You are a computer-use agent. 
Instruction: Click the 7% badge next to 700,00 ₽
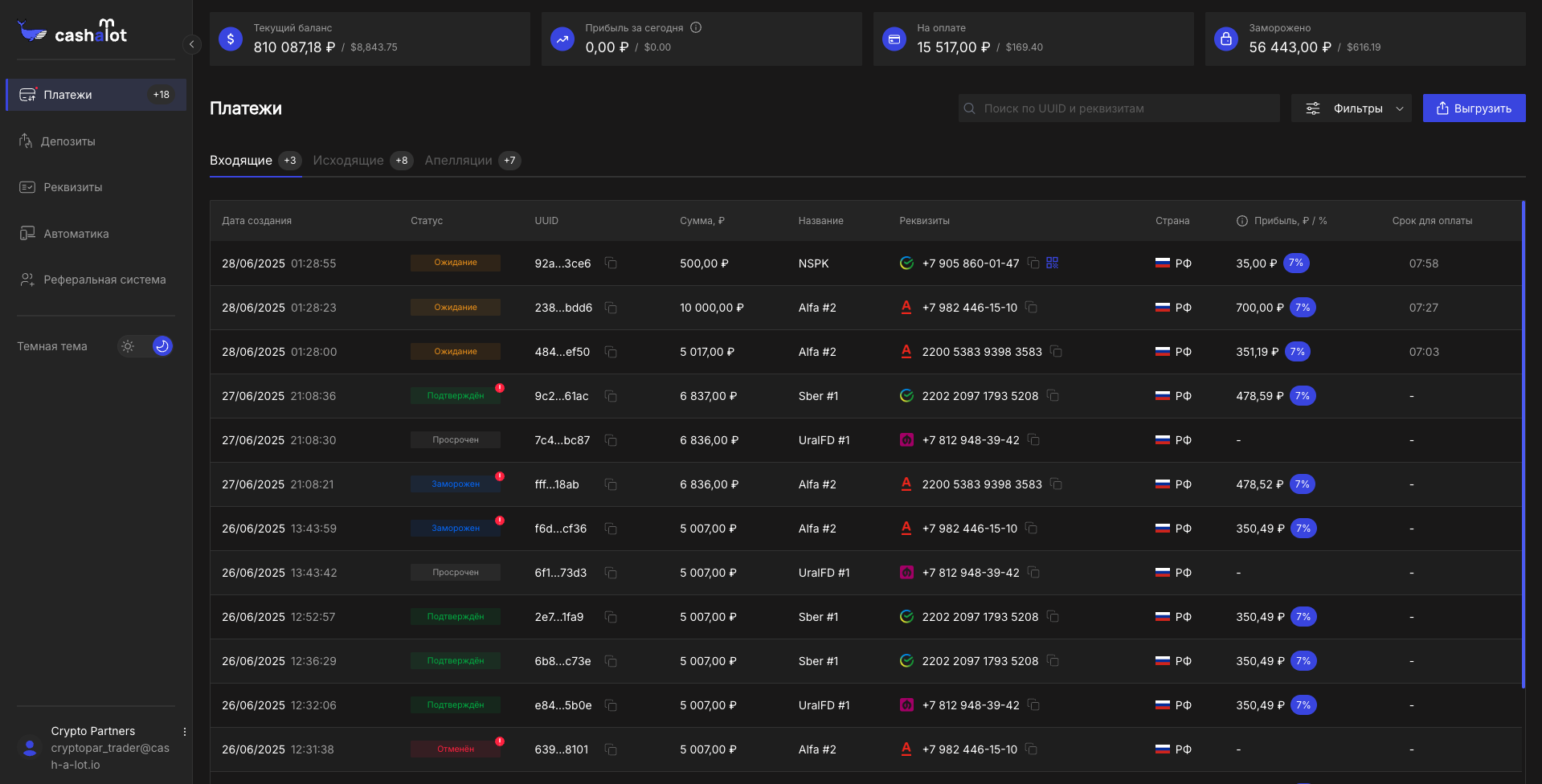tap(1303, 308)
